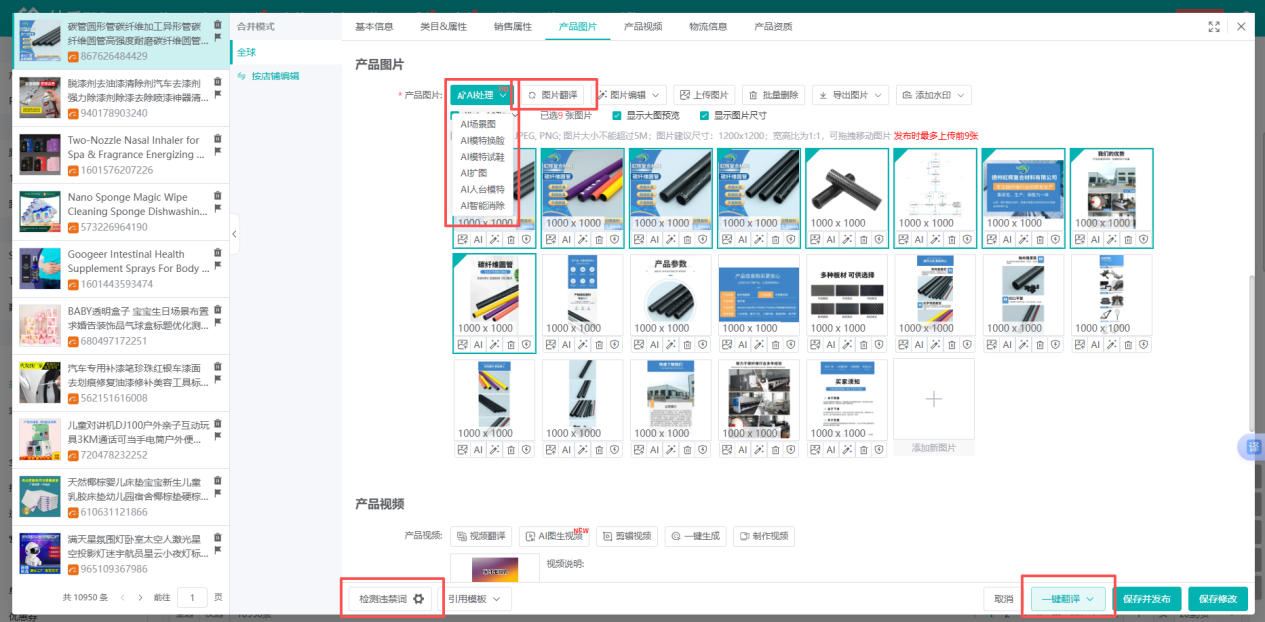Expand the 一键翻译 dropdown button

pyautogui.click(x=1068, y=599)
